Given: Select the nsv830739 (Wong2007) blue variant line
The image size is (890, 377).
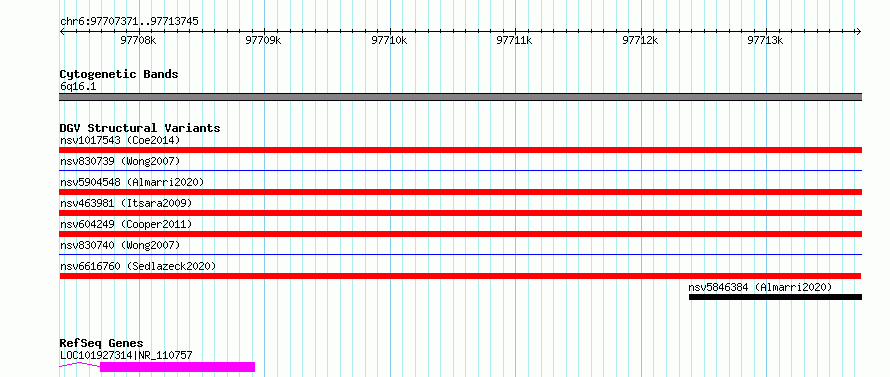Looking at the screenshot, I should pyautogui.click(x=460, y=170).
